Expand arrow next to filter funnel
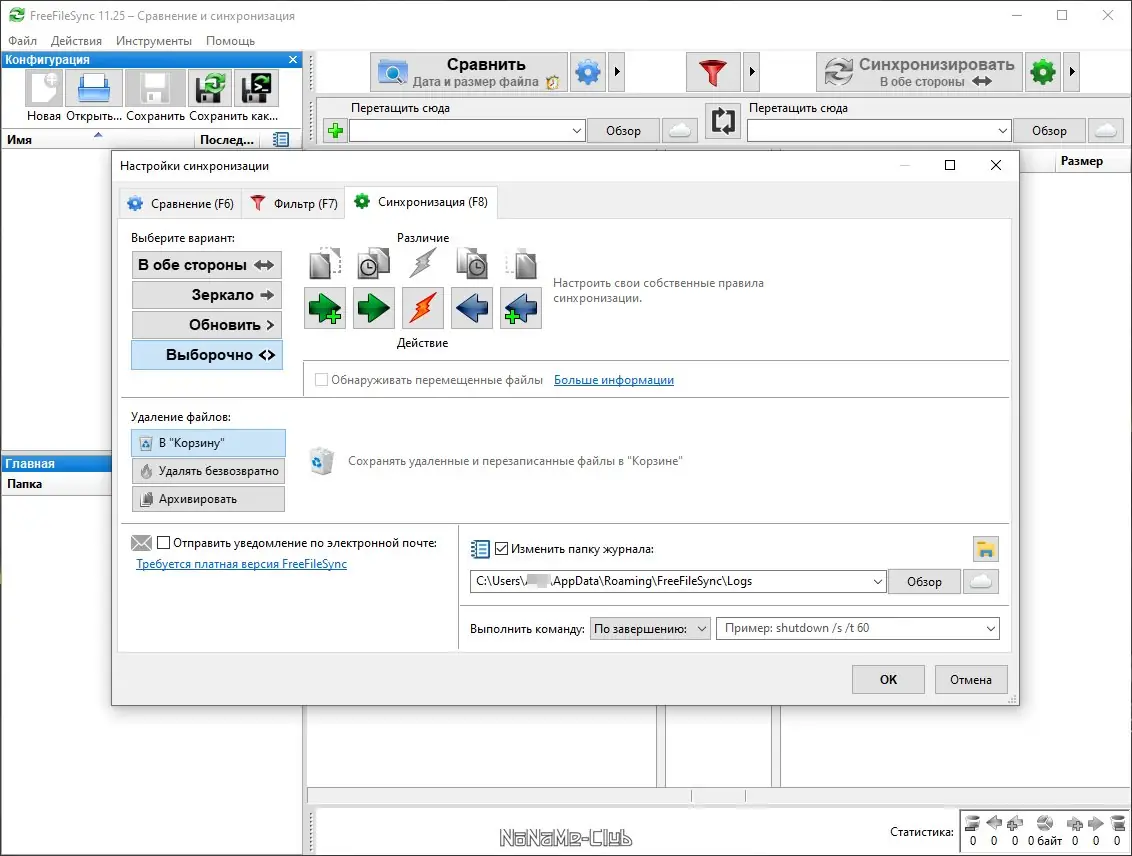 coord(752,71)
